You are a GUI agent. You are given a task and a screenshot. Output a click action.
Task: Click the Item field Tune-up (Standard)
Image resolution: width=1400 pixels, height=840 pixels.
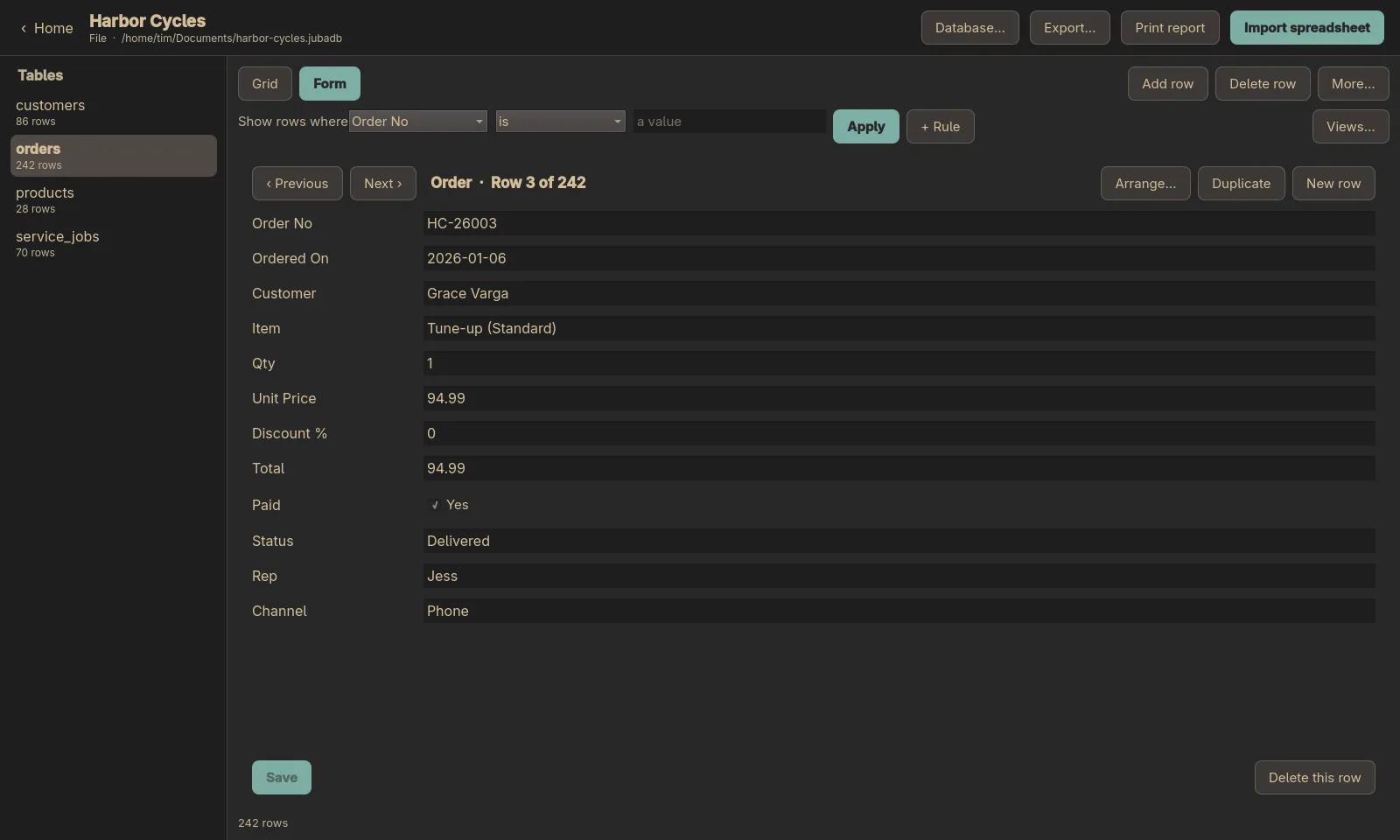899,328
